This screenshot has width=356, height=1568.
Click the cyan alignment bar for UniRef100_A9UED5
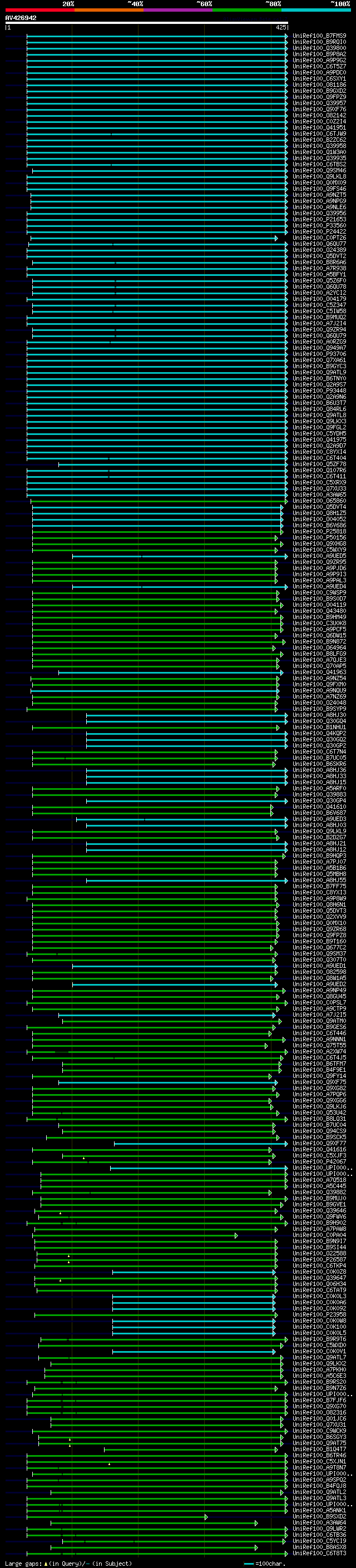(180, 556)
